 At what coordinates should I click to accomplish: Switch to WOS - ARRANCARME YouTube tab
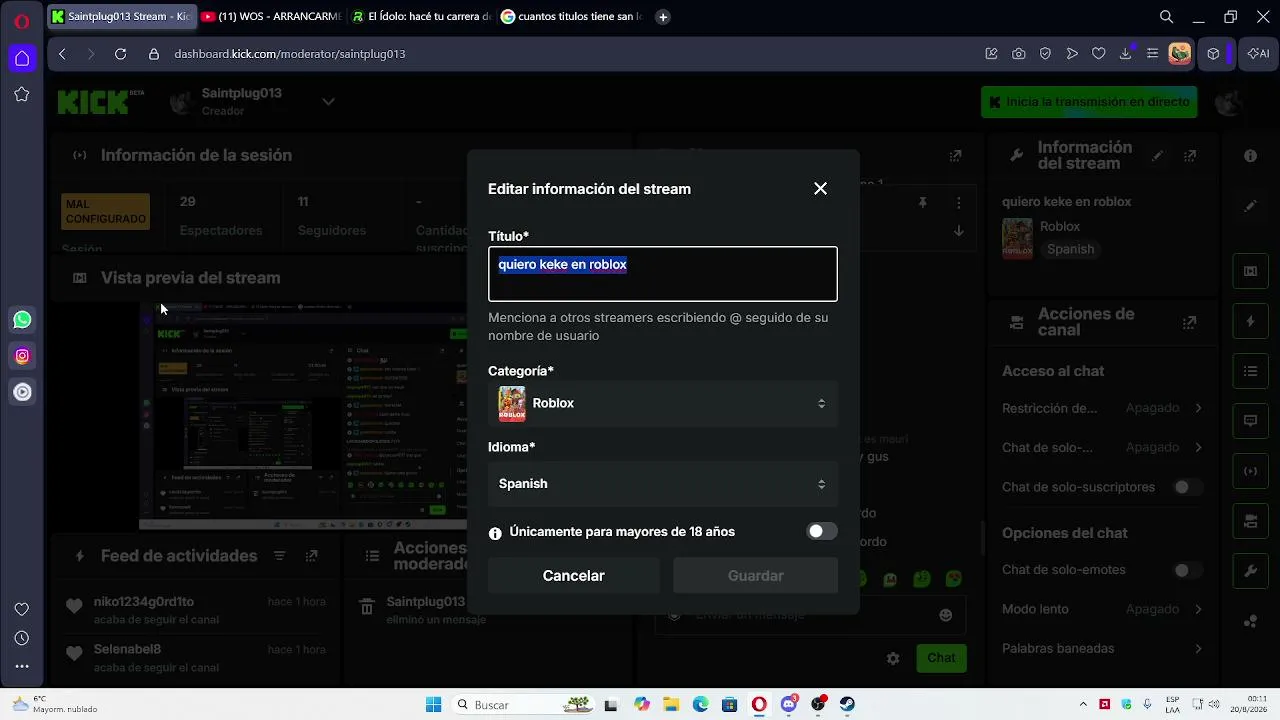pos(270,16)
